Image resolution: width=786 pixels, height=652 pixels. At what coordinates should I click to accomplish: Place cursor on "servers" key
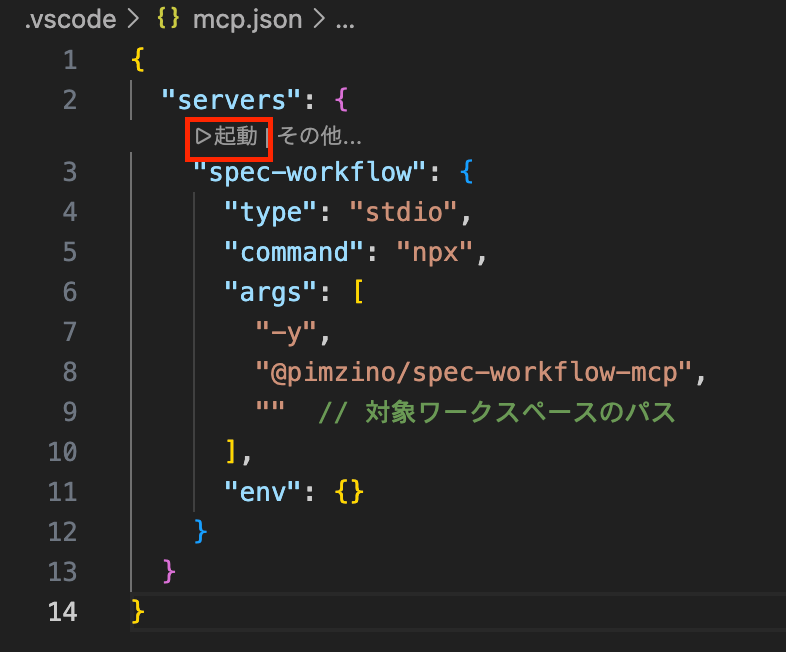pos(231,100)
